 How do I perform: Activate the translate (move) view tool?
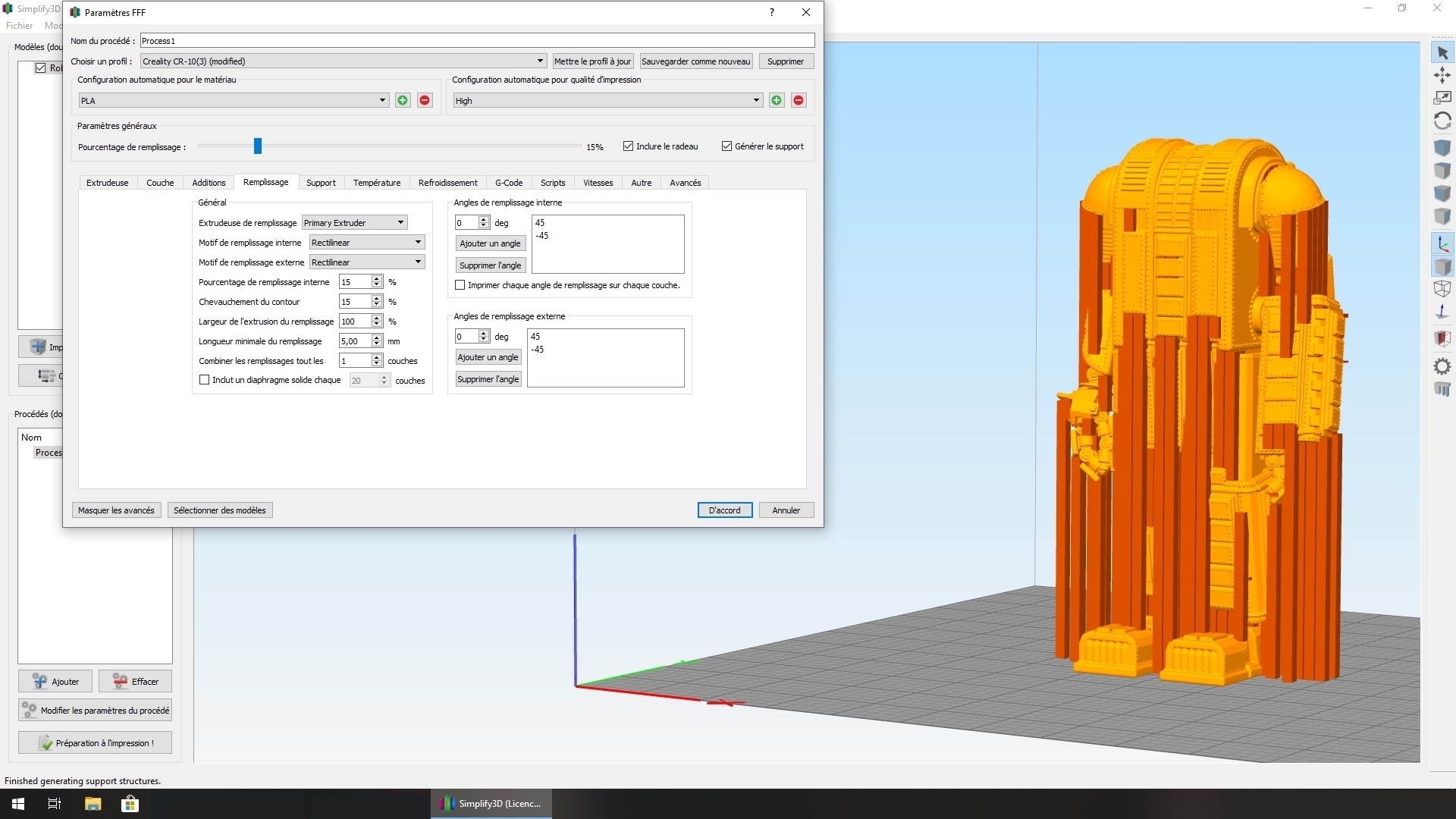[1442, 75]
